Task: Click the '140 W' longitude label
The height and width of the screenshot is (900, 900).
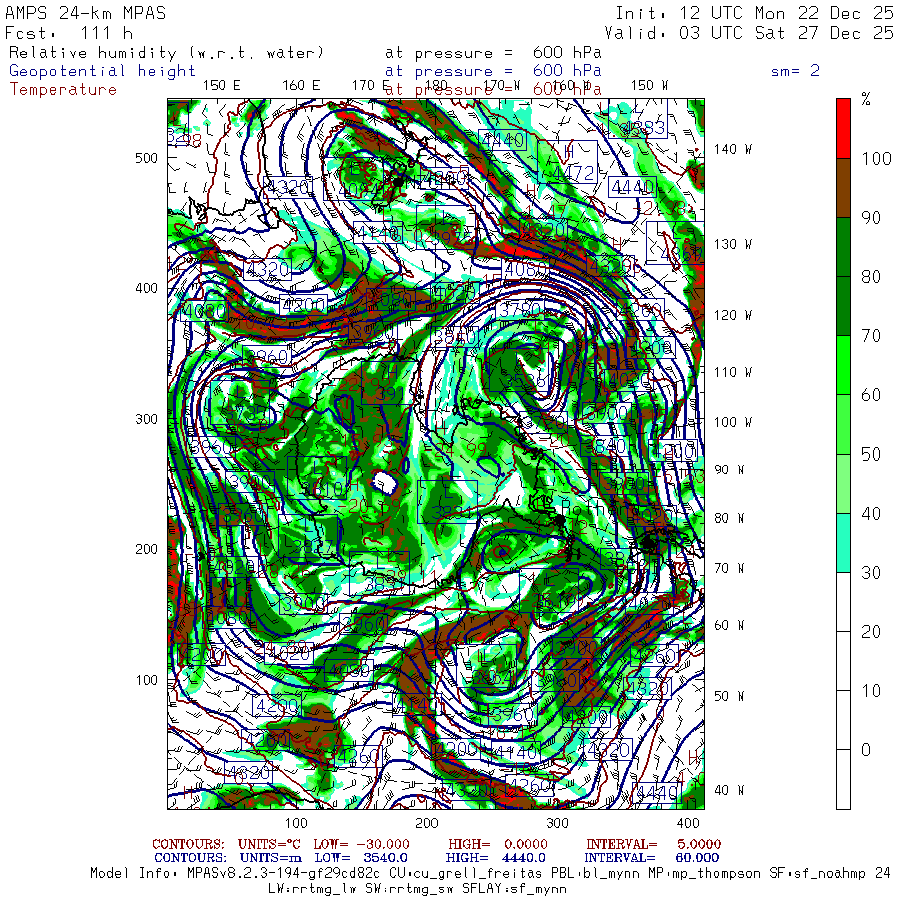Action: (x=732, y=149)
